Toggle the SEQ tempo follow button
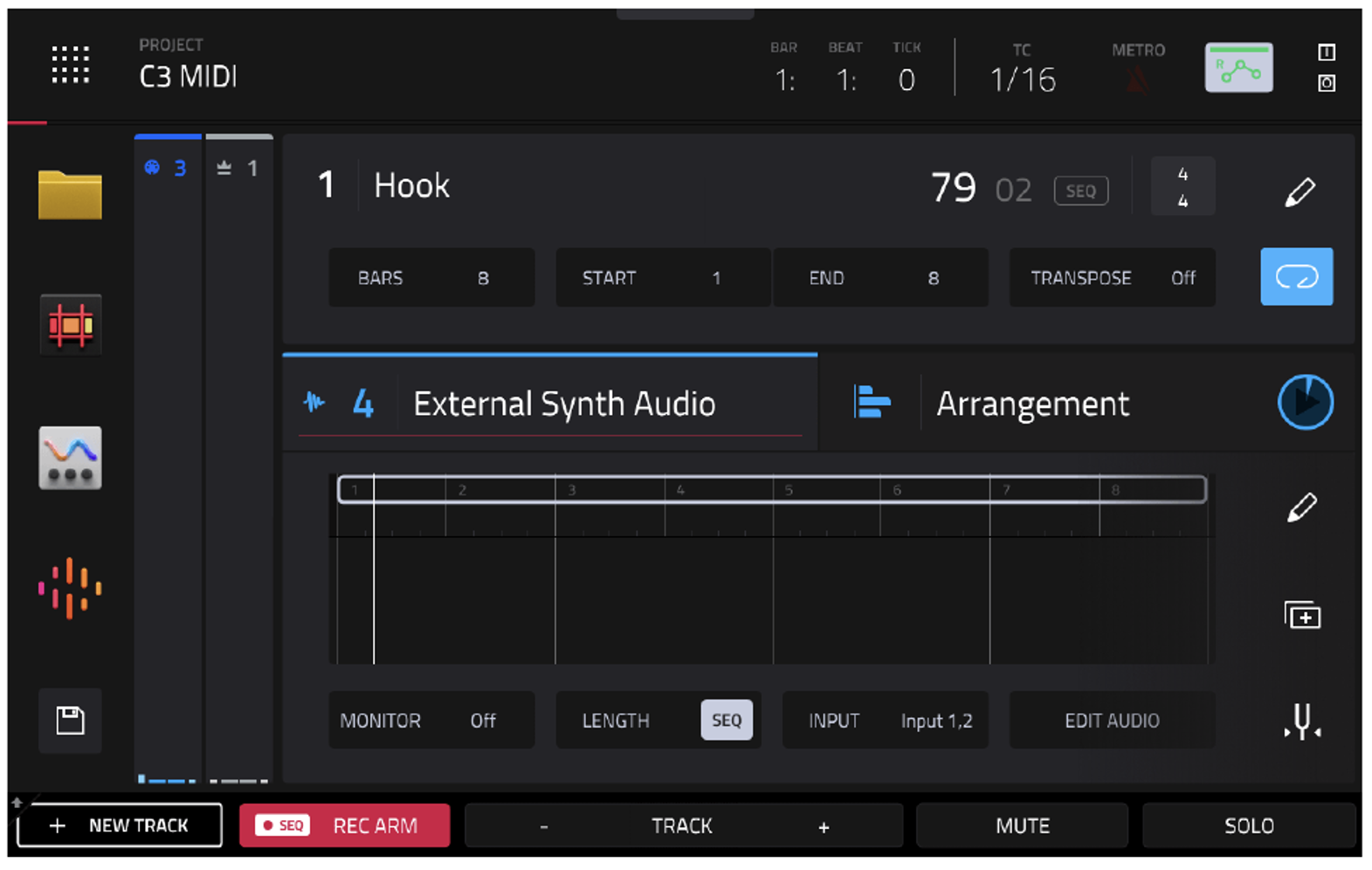 [1080, 190]
